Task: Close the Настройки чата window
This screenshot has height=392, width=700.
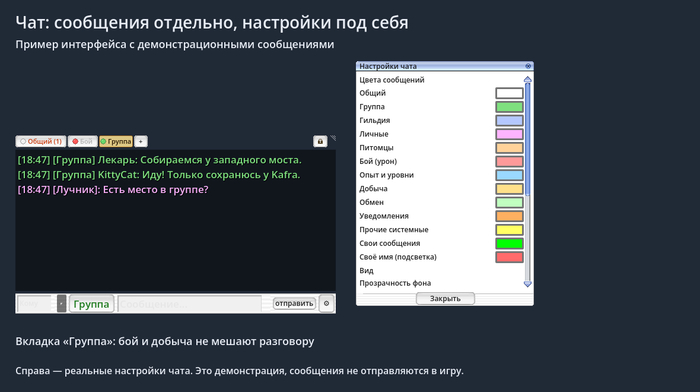Action: pyautogui.click(x=528, y=66)
